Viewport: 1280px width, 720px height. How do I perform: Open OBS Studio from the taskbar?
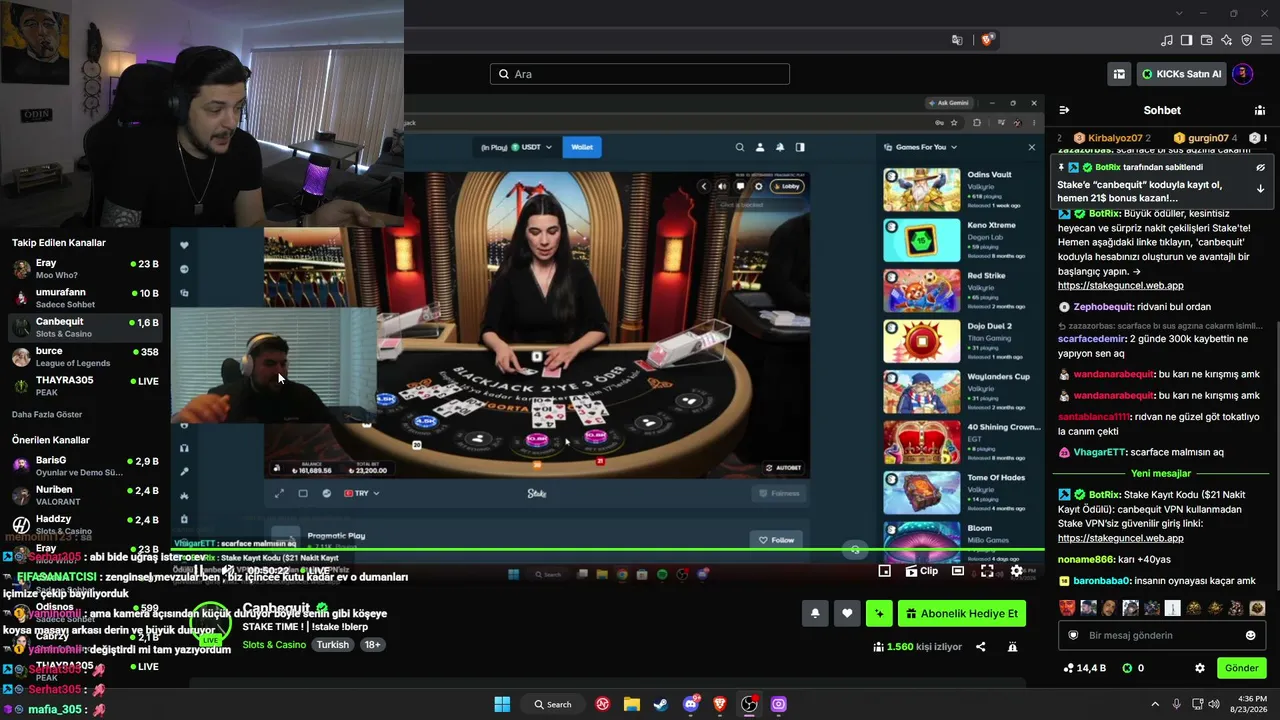pyautogui.click(x=749, y=704)
